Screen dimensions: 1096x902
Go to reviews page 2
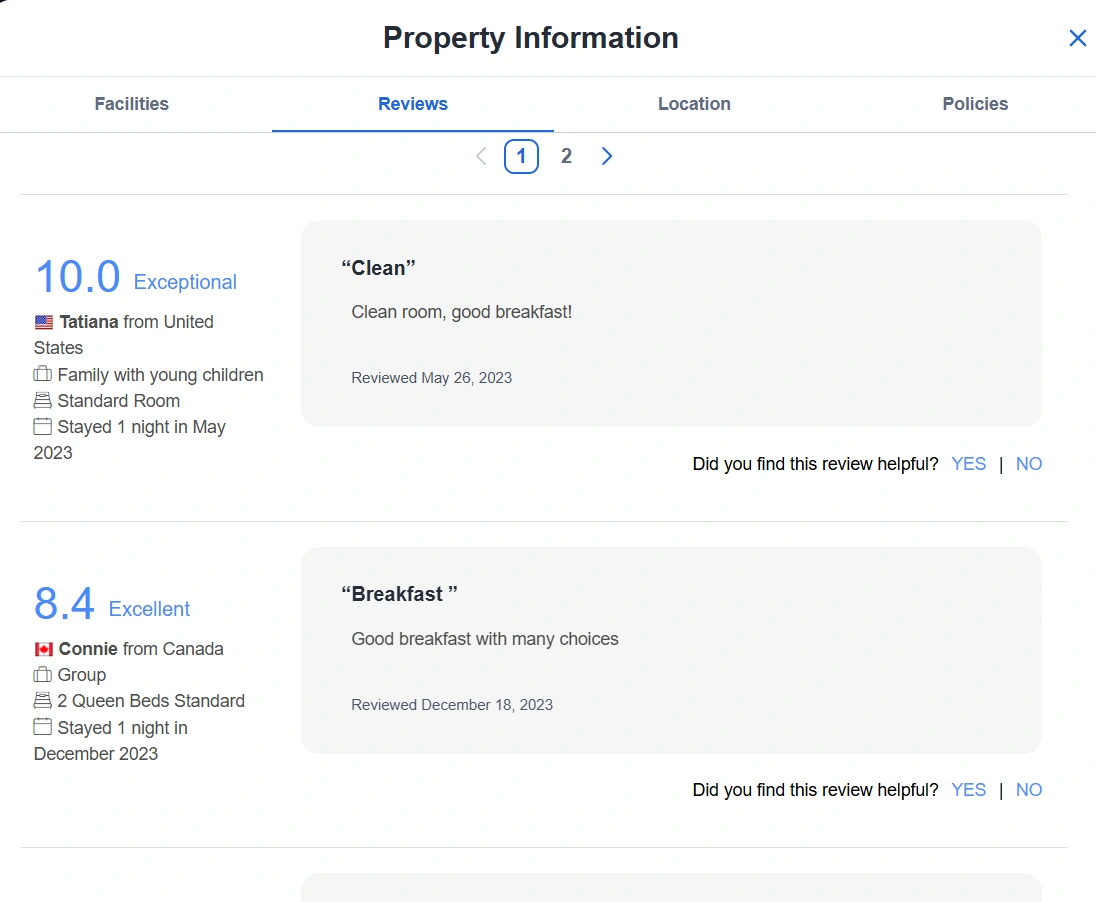[566, 156]
